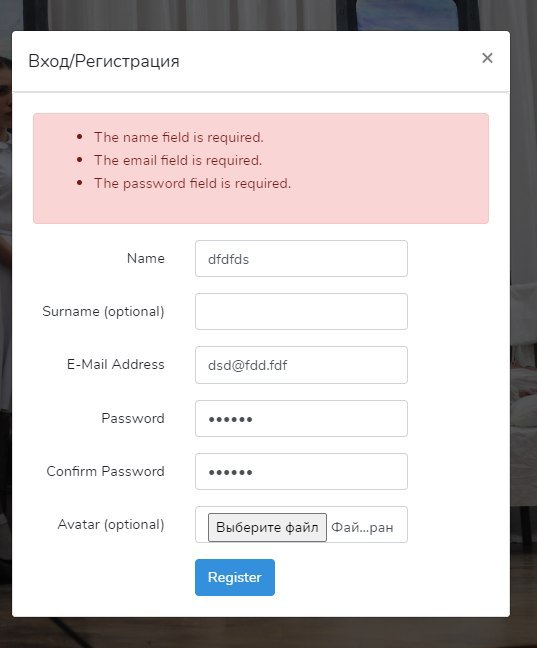This screenshot has height=648, width=537.
Task: Click the name field required error
Action: pos(179,137)
